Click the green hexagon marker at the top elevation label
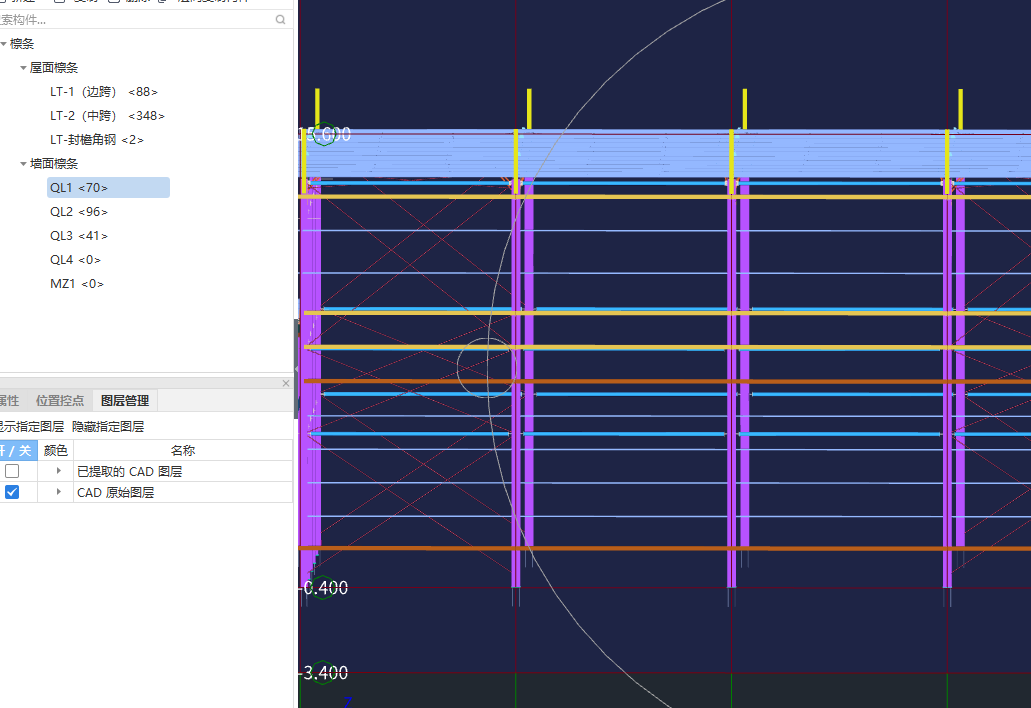The height and width of the screenshot is (708, 1031). tap(324, 134)
